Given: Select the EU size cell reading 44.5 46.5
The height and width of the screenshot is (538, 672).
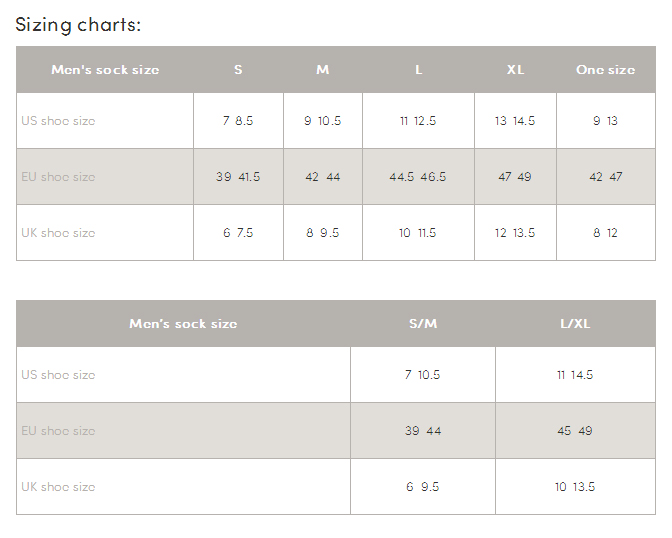Looking at the screenshot, I should [x=418, y=177].
